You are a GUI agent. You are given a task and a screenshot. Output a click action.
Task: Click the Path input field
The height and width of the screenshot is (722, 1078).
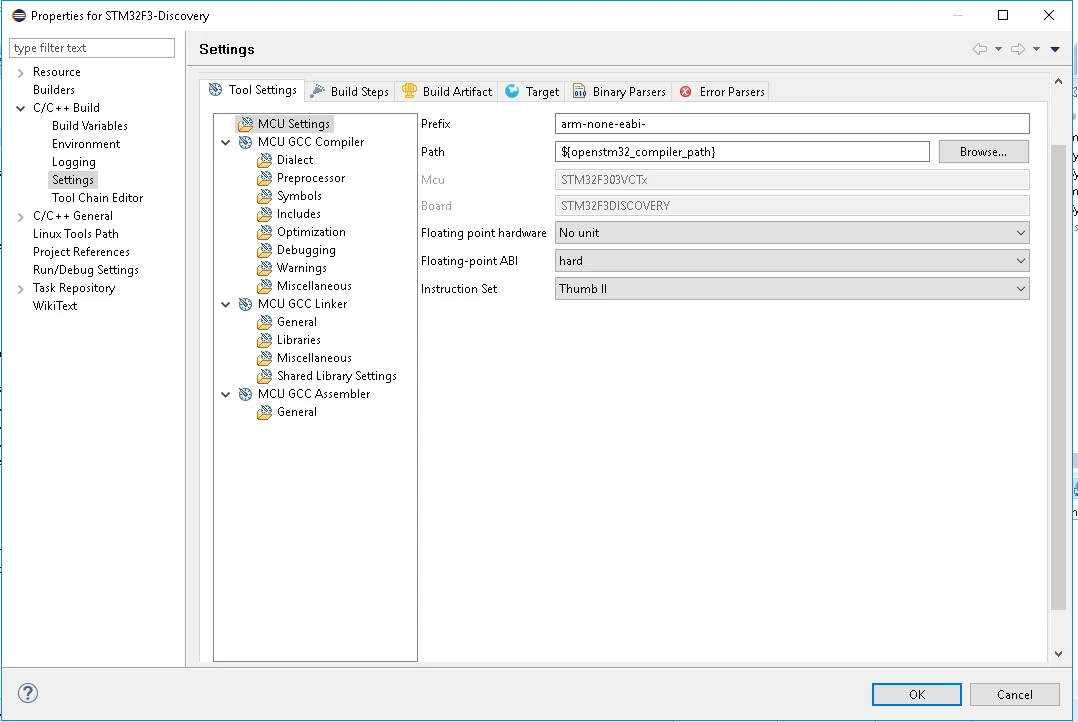(x=742, y=152)
